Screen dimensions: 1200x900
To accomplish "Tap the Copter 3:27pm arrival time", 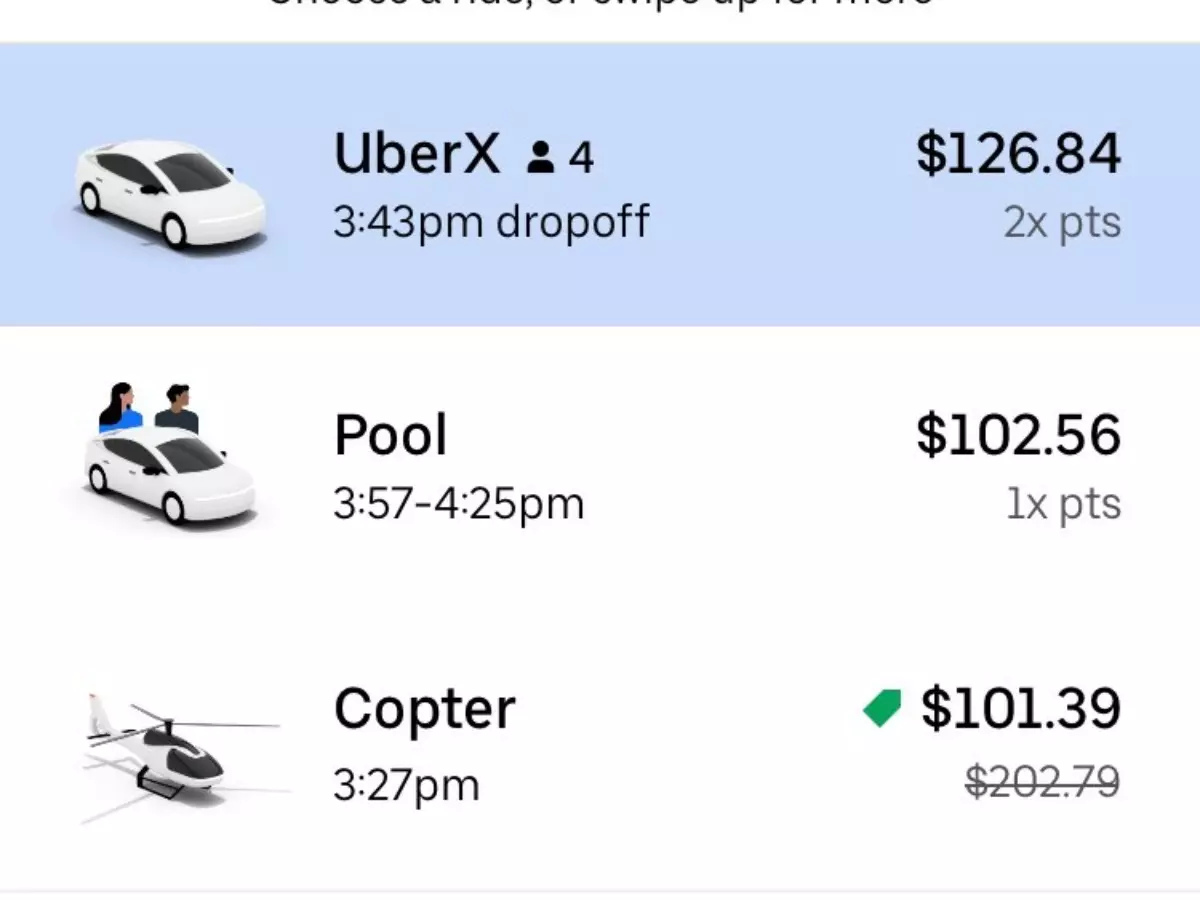I will [x=406, y=785].
